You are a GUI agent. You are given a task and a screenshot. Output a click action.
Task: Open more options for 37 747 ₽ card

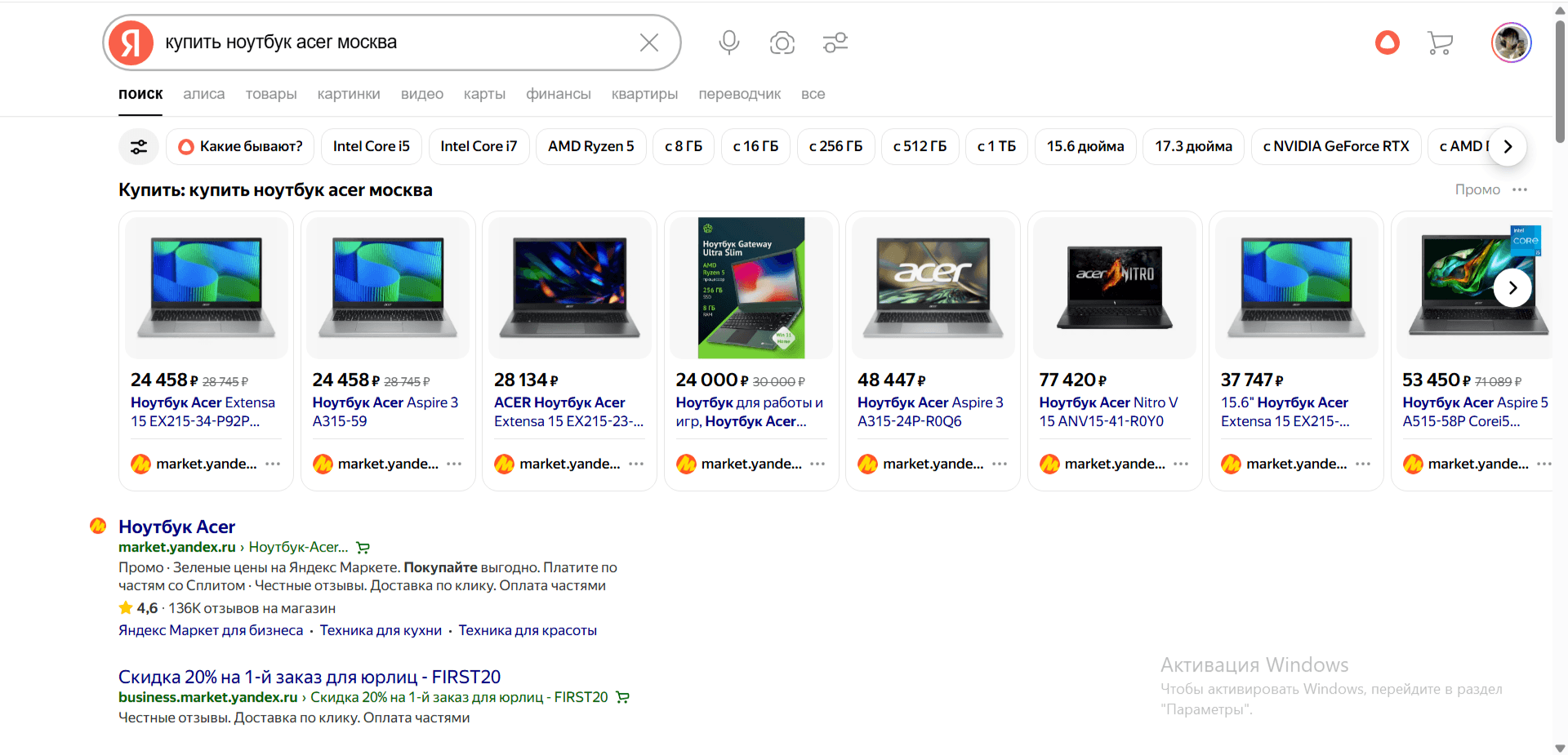click(x=1363, y=464)
